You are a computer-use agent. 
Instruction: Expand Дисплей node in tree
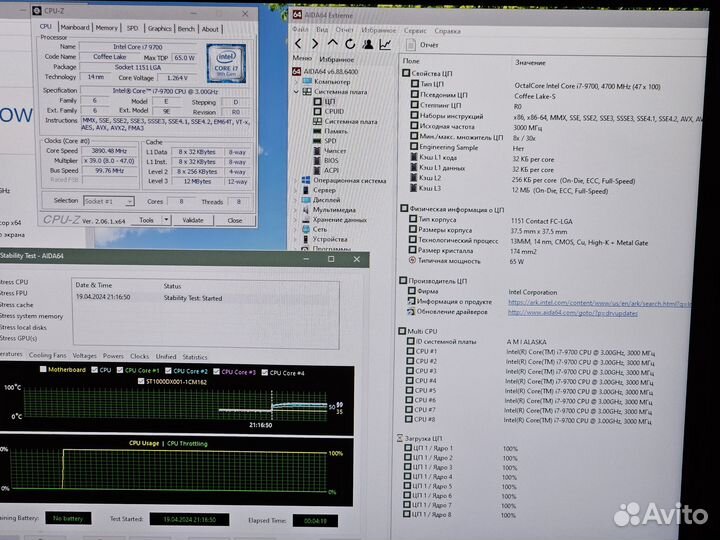tap(296, 200)
